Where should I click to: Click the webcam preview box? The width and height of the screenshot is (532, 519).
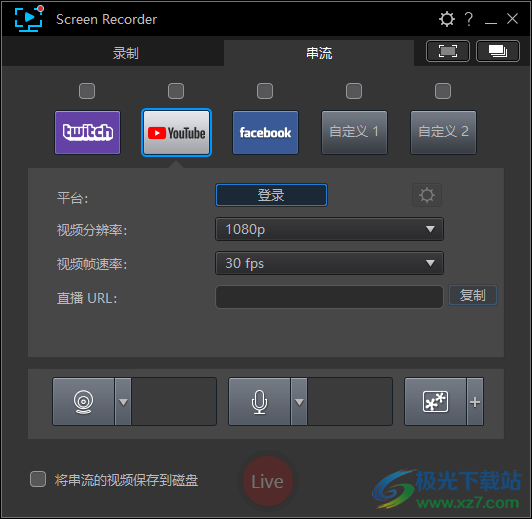tap(174, 402)
